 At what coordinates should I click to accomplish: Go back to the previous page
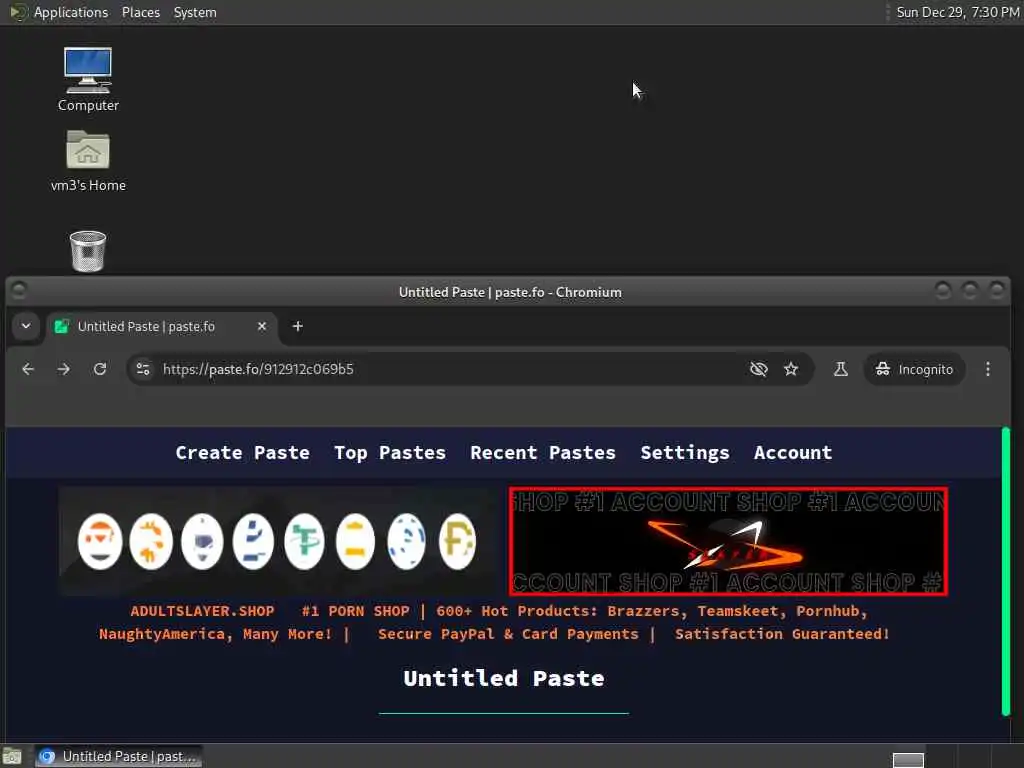[28, 370]
